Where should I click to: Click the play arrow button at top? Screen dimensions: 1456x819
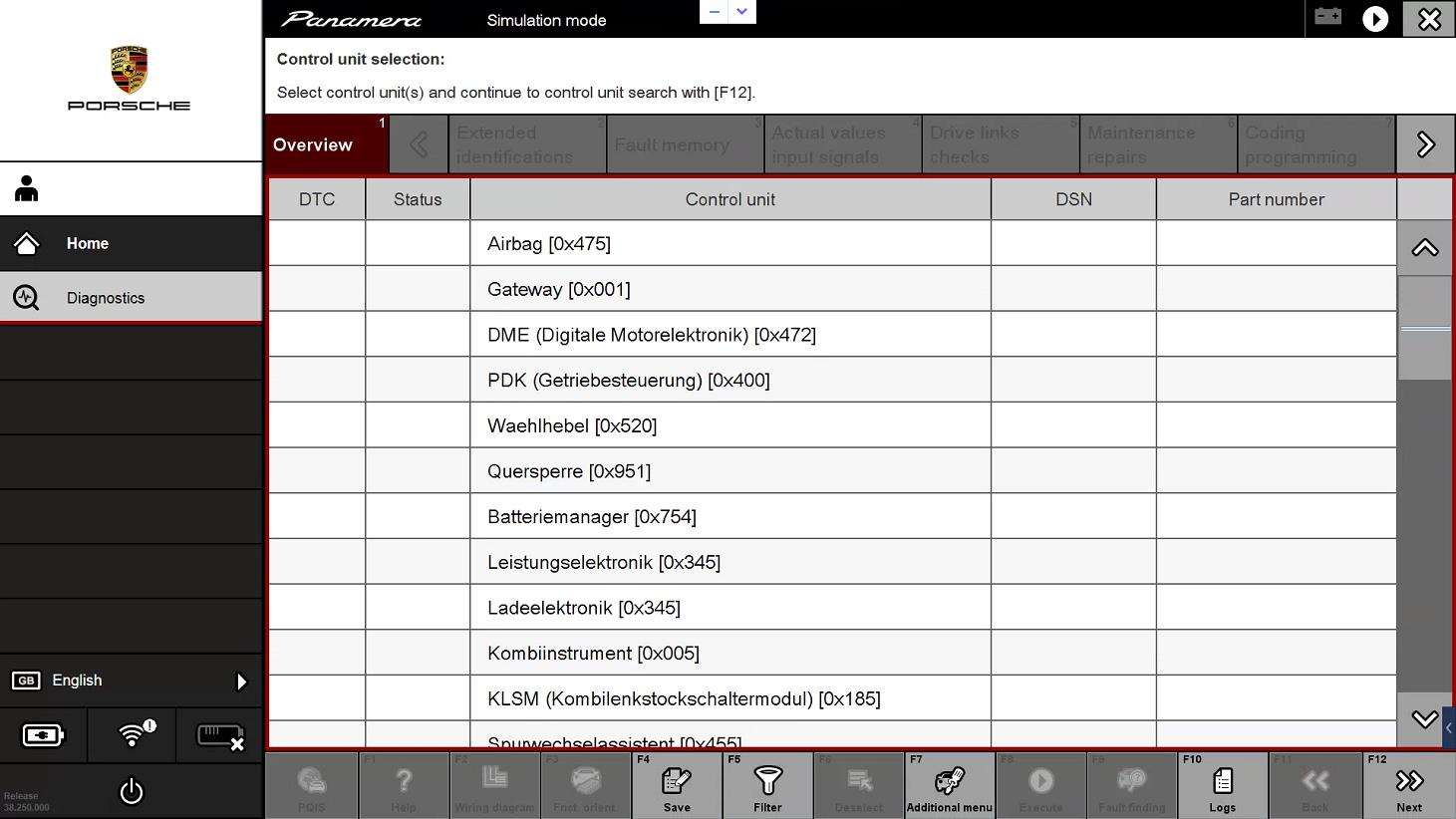coord(1375,19)
